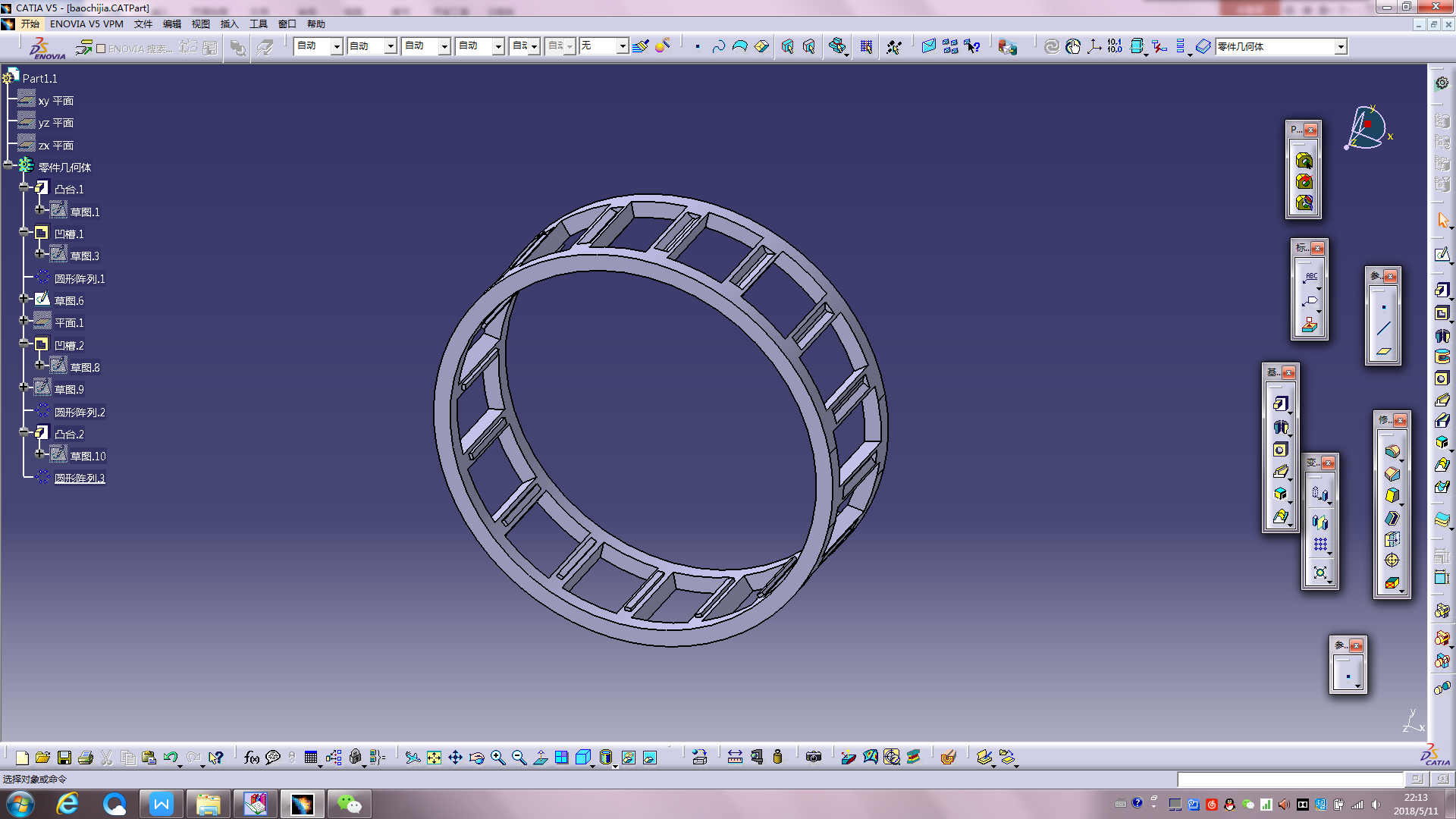Open the Capture camera tool
The width and height of the screenshot is (1456, 819).
click(814, 758)
